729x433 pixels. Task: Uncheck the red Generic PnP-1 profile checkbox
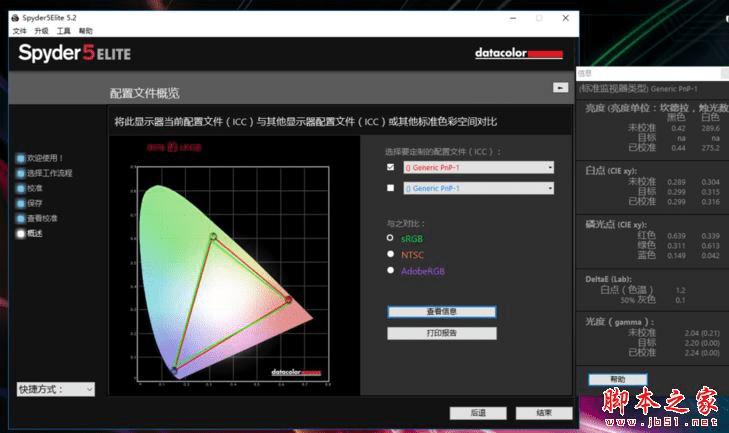point(391,167)
